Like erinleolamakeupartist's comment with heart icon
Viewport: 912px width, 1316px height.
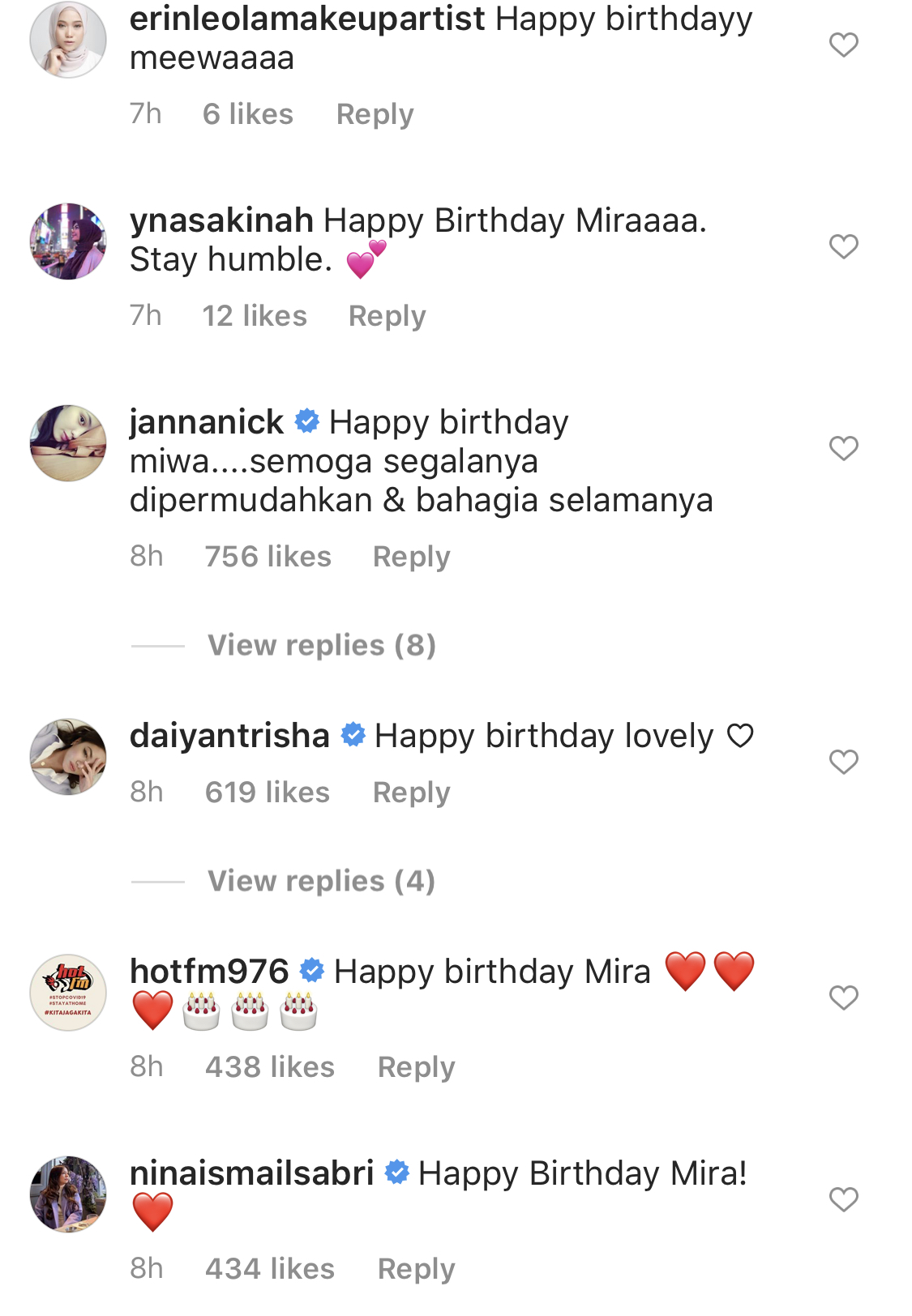pos(843,45)
